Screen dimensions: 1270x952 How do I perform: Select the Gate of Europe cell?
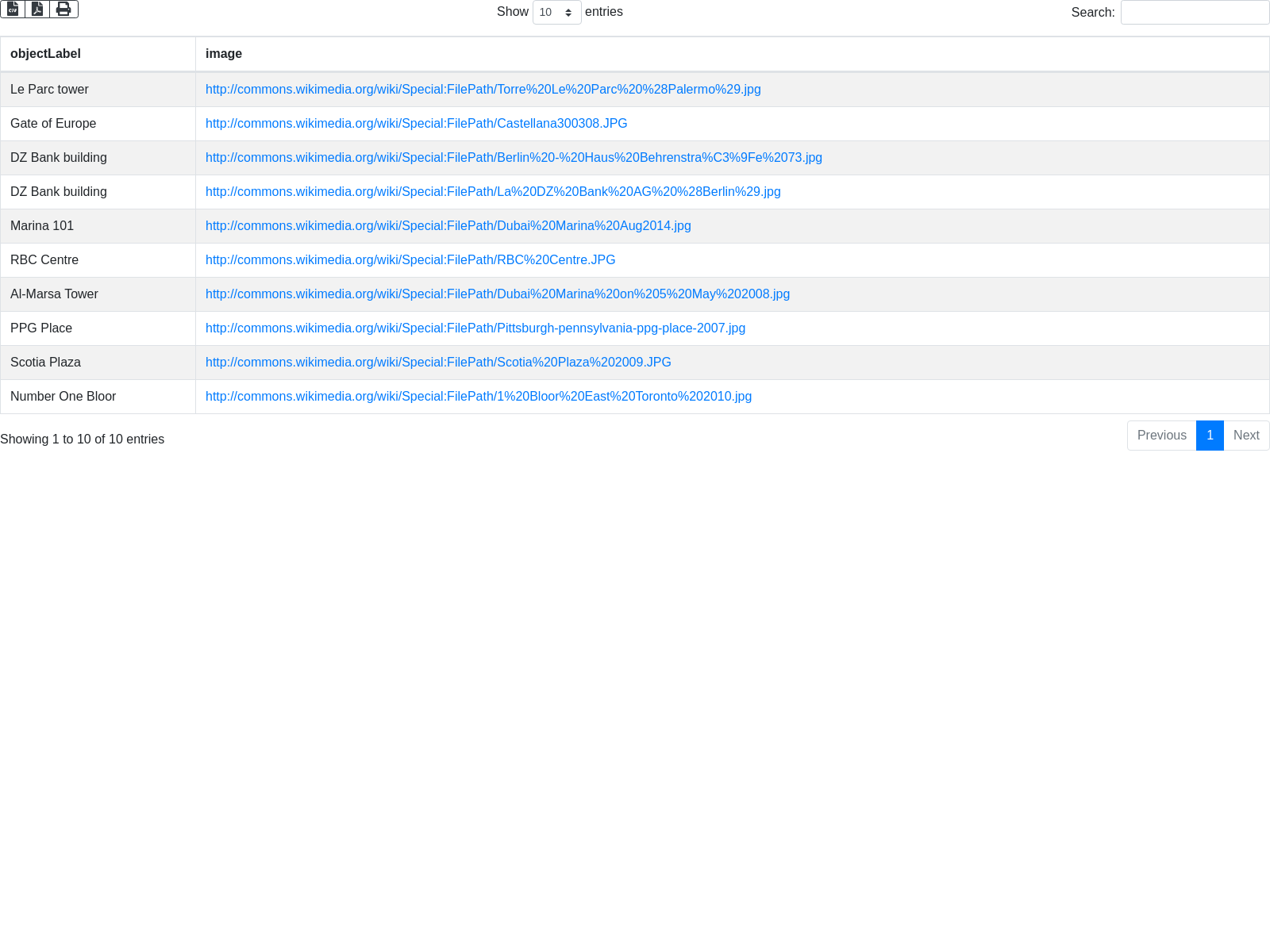(x=98, y=124)
